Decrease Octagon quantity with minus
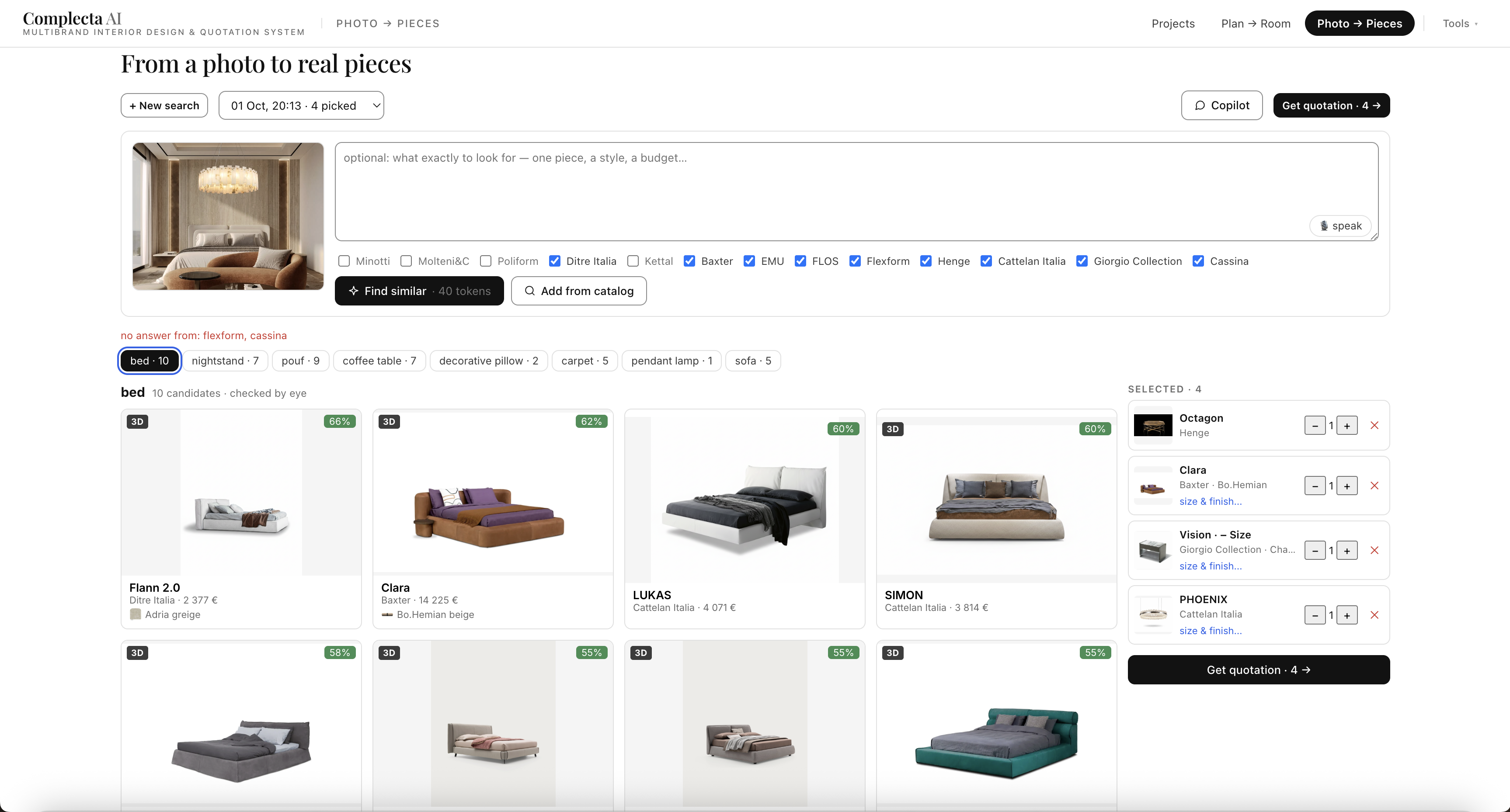This screenshot has height=812, width=1510. coord(1315,426)
